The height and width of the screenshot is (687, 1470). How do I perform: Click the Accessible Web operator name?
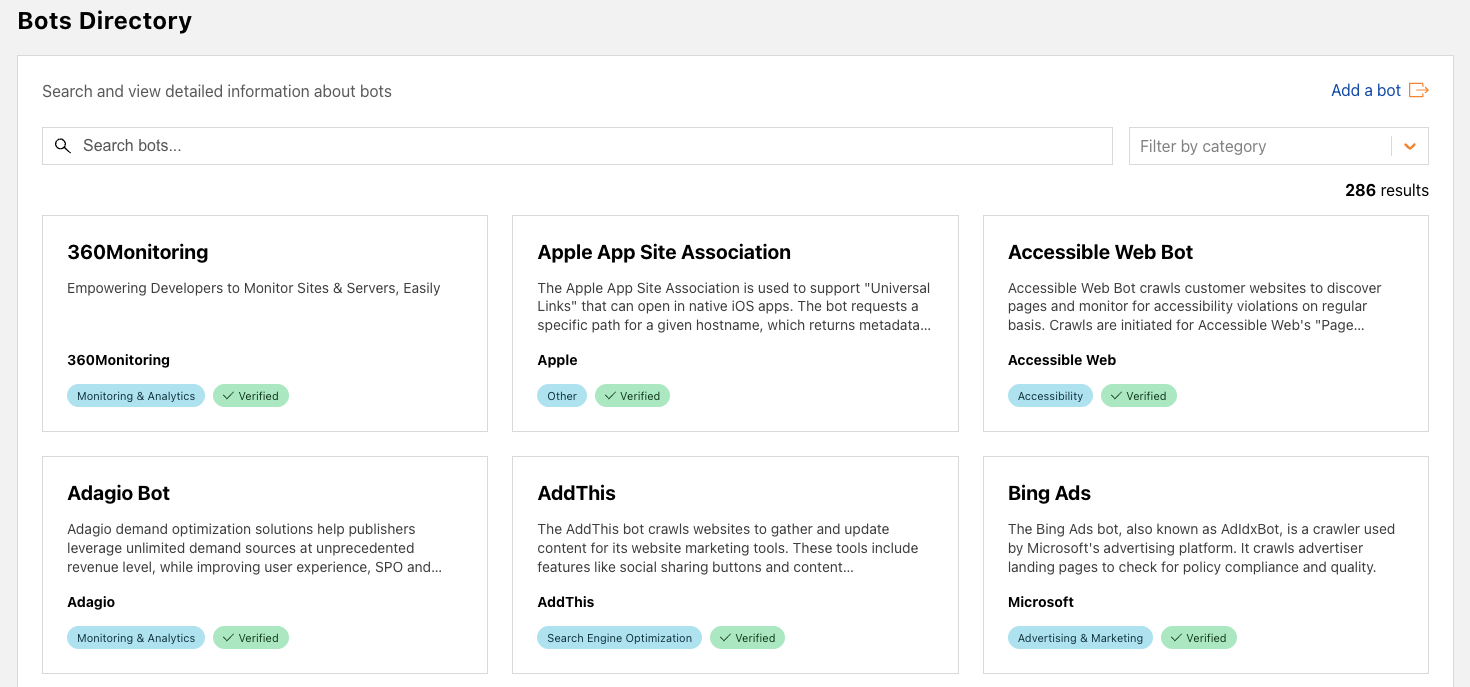pos(1062,360)
